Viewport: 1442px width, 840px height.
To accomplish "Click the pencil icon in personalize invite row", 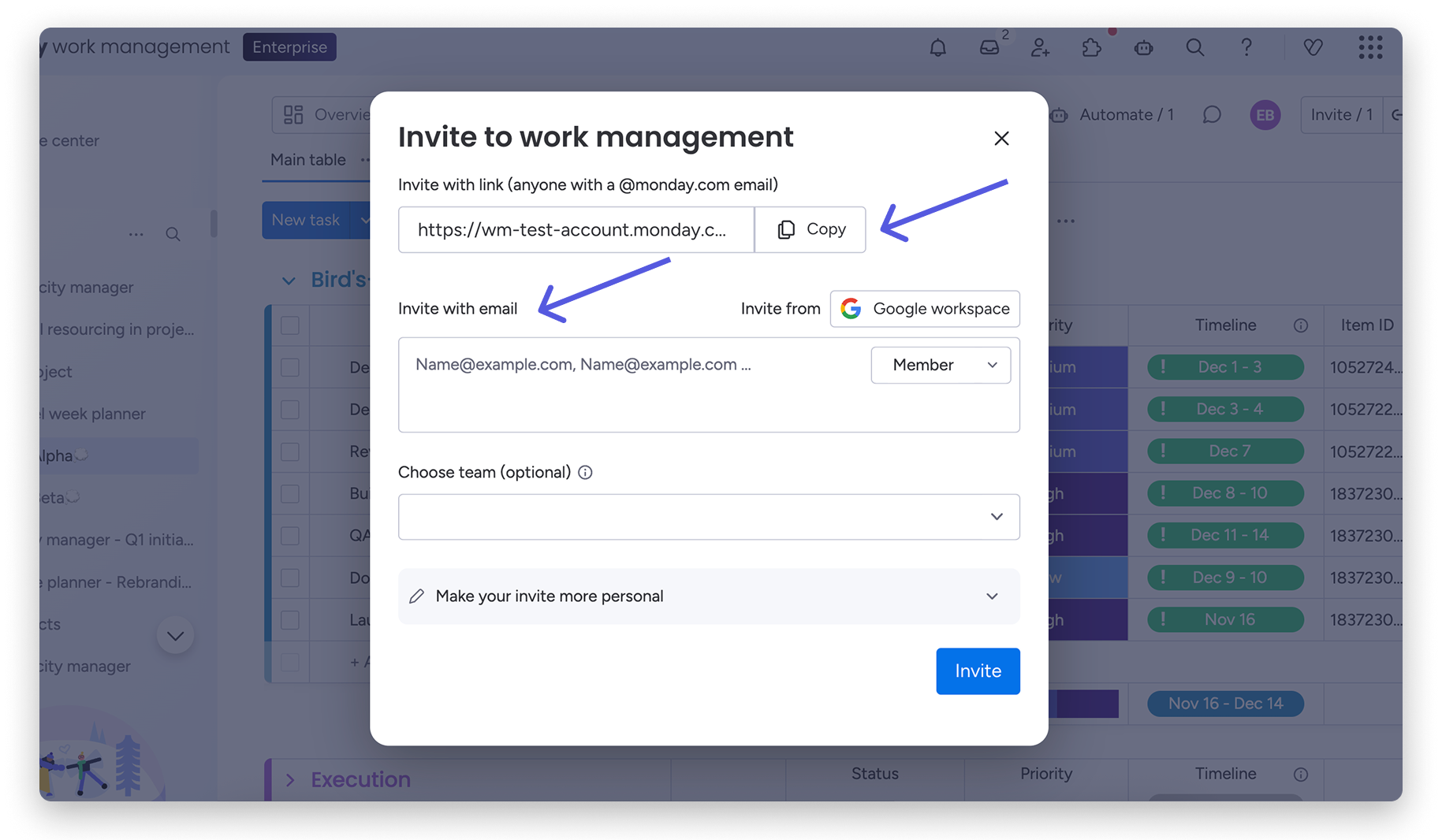I will [417, 597].
